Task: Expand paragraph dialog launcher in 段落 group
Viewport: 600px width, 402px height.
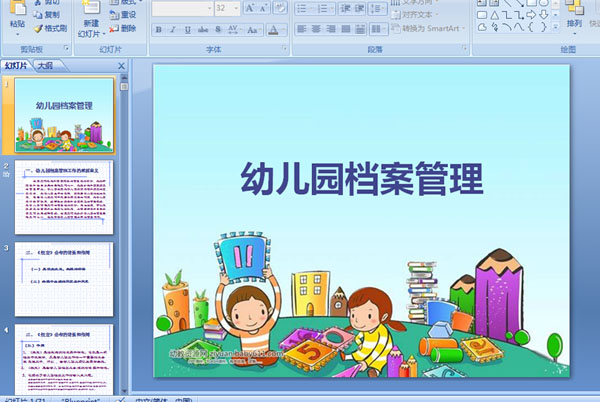Action: (x=464, y=48)
